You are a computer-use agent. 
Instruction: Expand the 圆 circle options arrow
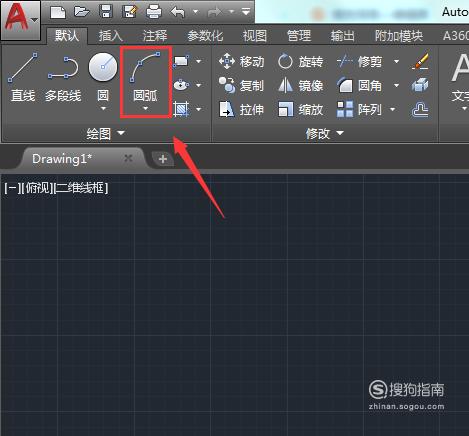click(x=103, y=108)
